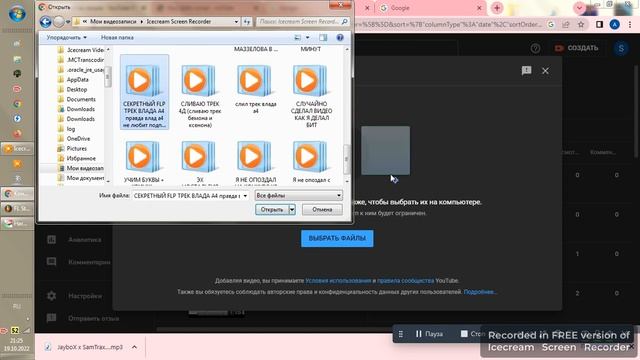Click the file name input field
This screenshot has height=360, width=640.
pyautogui.click(x=187, y=196)
